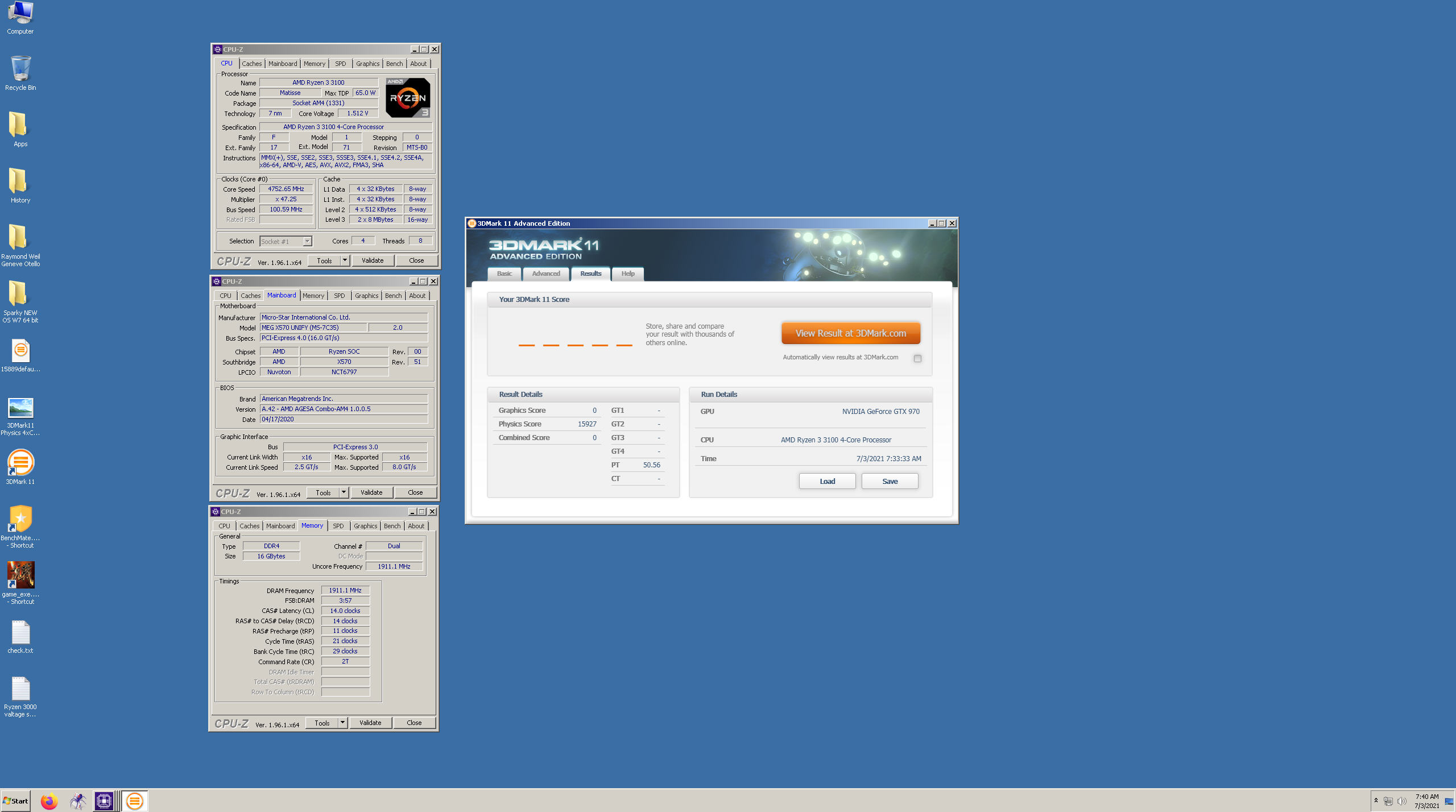Click the 3DMark 11 title bar icon
The image size is (1456, 812).
(x=472, y=223)
